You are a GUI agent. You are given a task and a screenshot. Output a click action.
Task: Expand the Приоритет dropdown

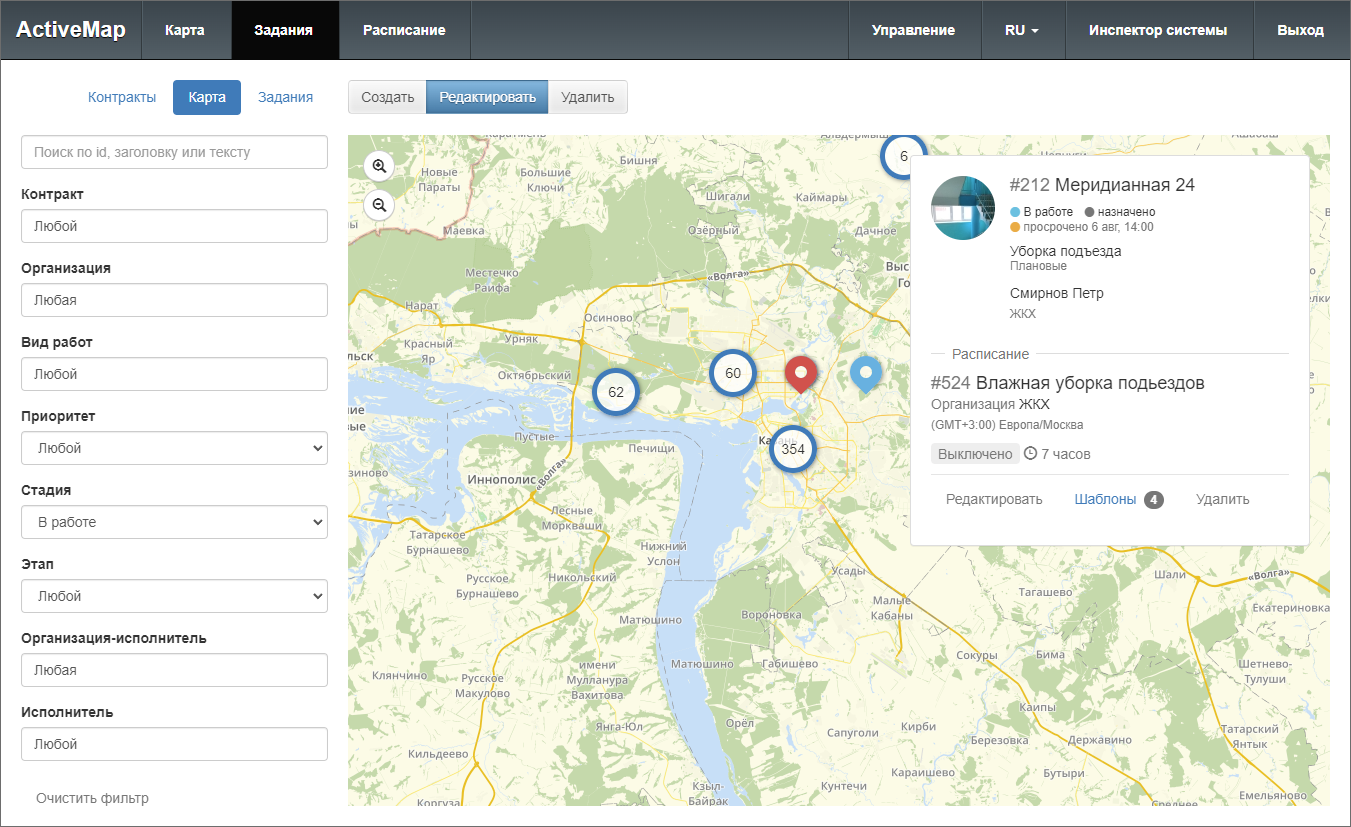[174, 448]
